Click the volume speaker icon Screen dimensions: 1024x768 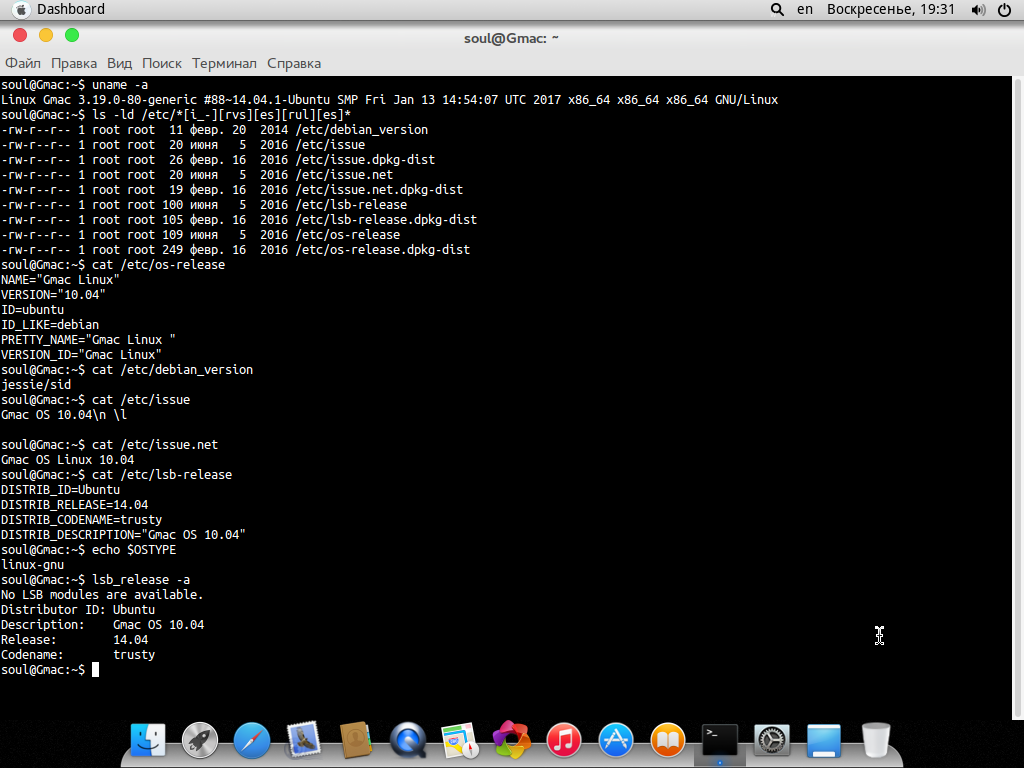point(978,10)
